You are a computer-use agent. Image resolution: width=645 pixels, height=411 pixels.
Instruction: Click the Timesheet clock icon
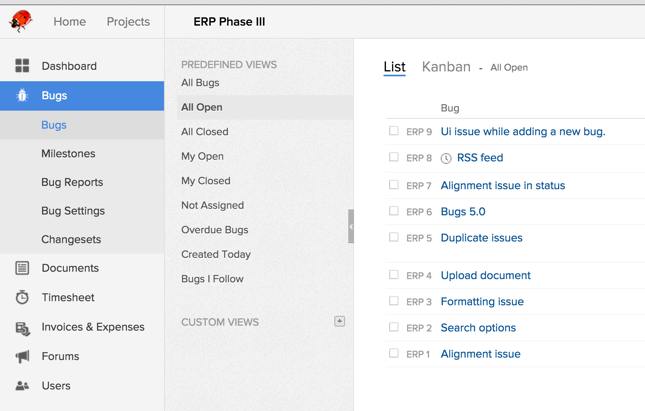click(22, 298)
